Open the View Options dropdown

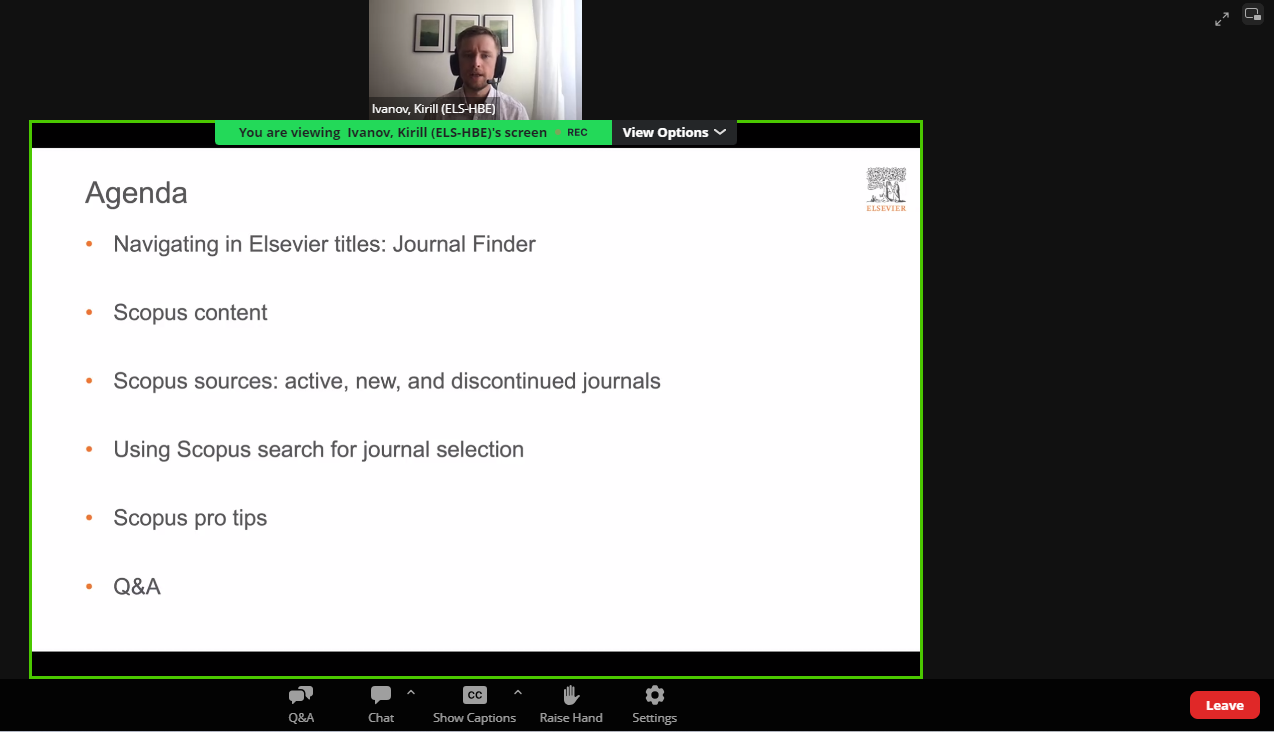(674, 132)
